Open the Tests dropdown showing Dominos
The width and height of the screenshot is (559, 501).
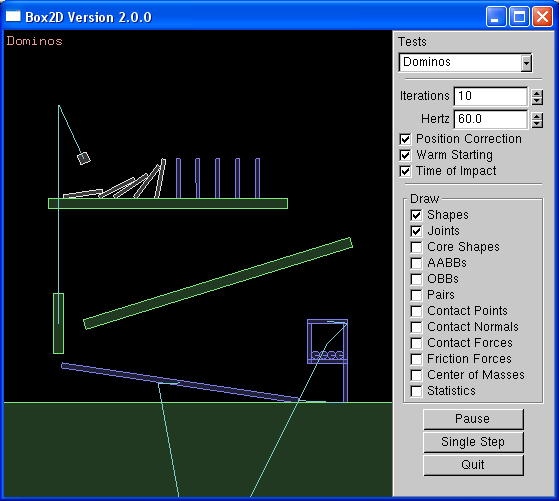pos(466,62)
